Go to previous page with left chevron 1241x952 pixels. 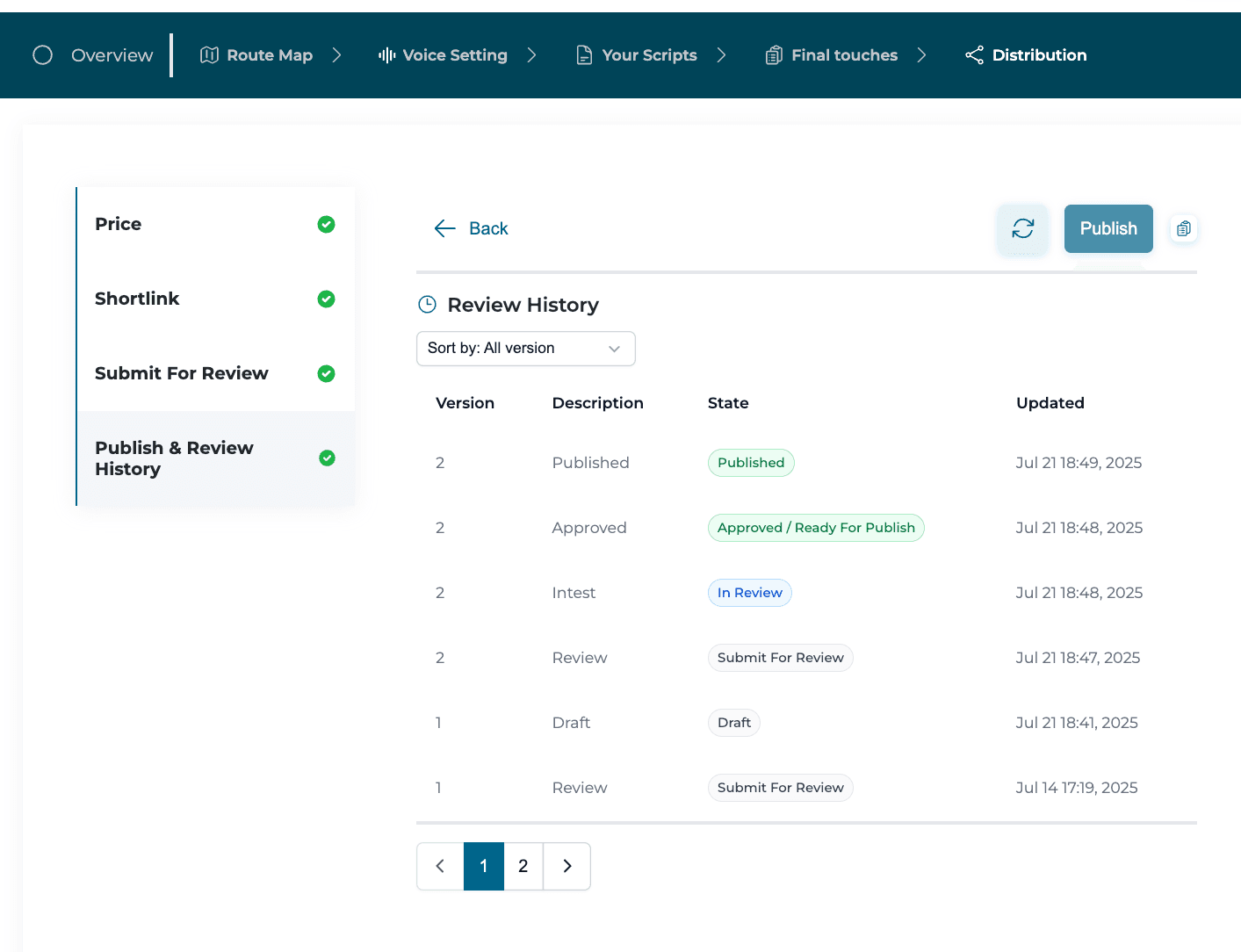pyautogui.click(x=440, y=866)
